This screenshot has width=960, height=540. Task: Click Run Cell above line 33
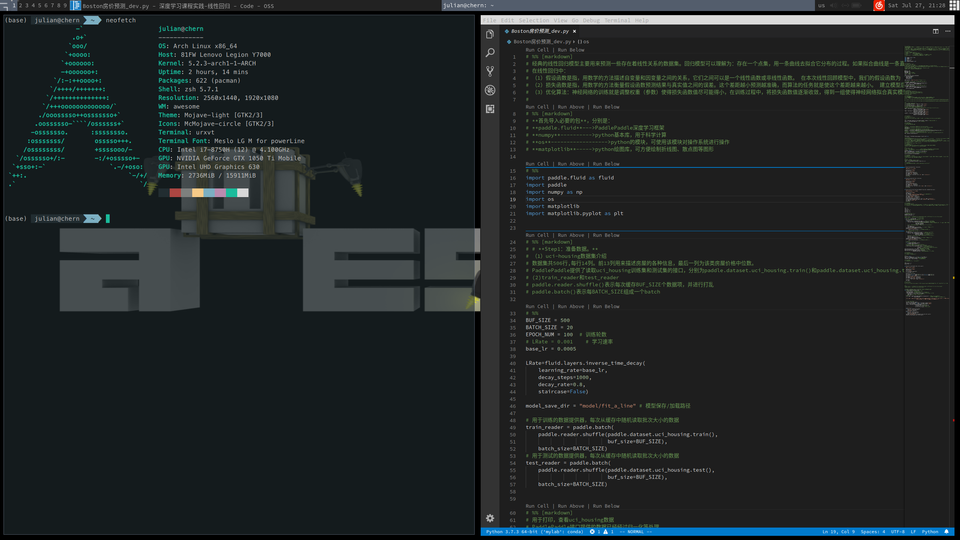coord(538,307)
